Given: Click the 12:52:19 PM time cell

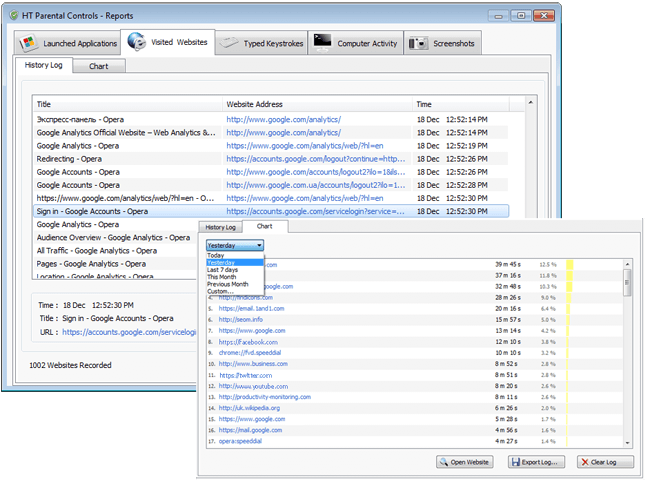Looking at the screenshot, I should click(x=467, y=146).
